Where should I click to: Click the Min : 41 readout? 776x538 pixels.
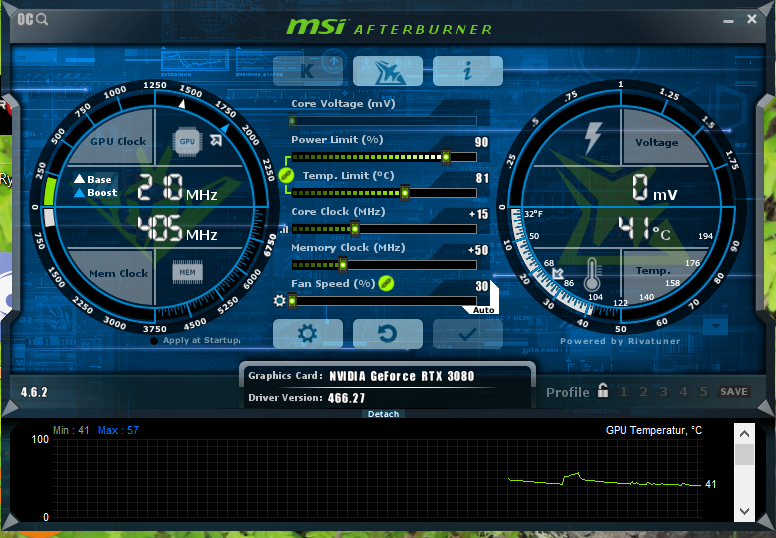point(71,430)
